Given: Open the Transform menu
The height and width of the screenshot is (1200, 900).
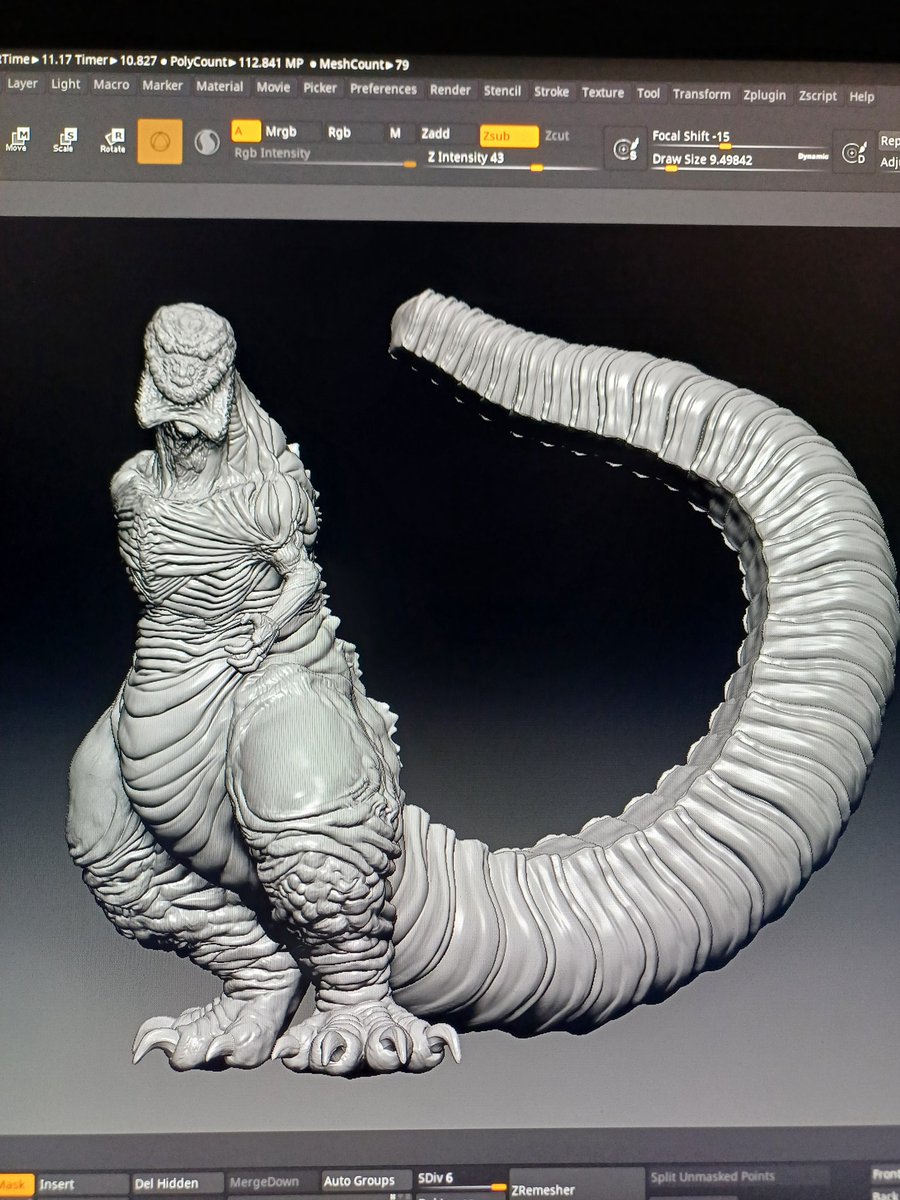Looking at the screenshot, I should tap(701, 94).
